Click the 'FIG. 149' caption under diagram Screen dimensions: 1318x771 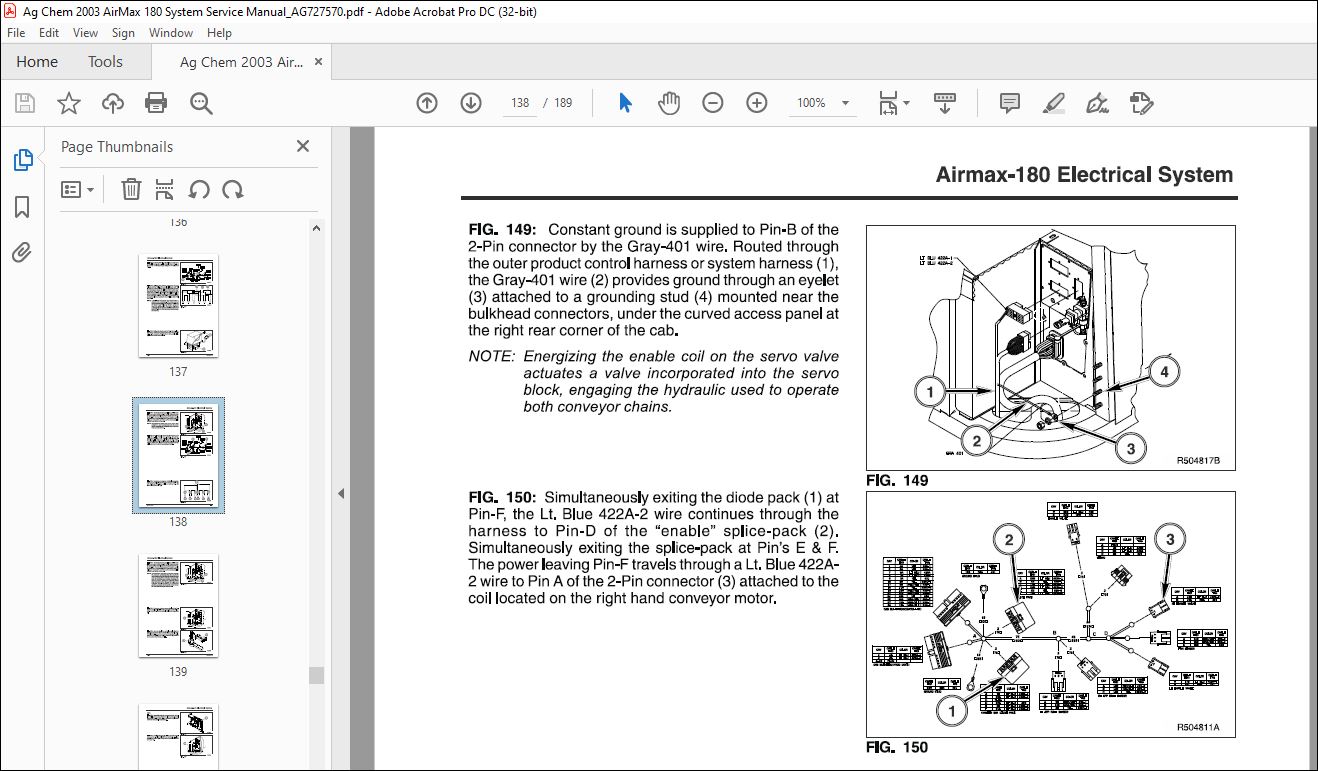click(897, 481)
